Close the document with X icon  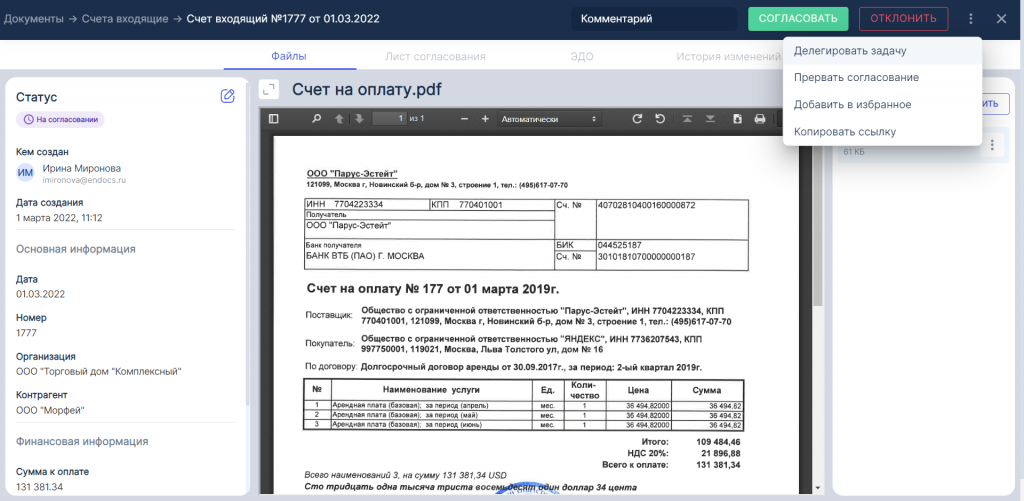(x=1001, y=19)
